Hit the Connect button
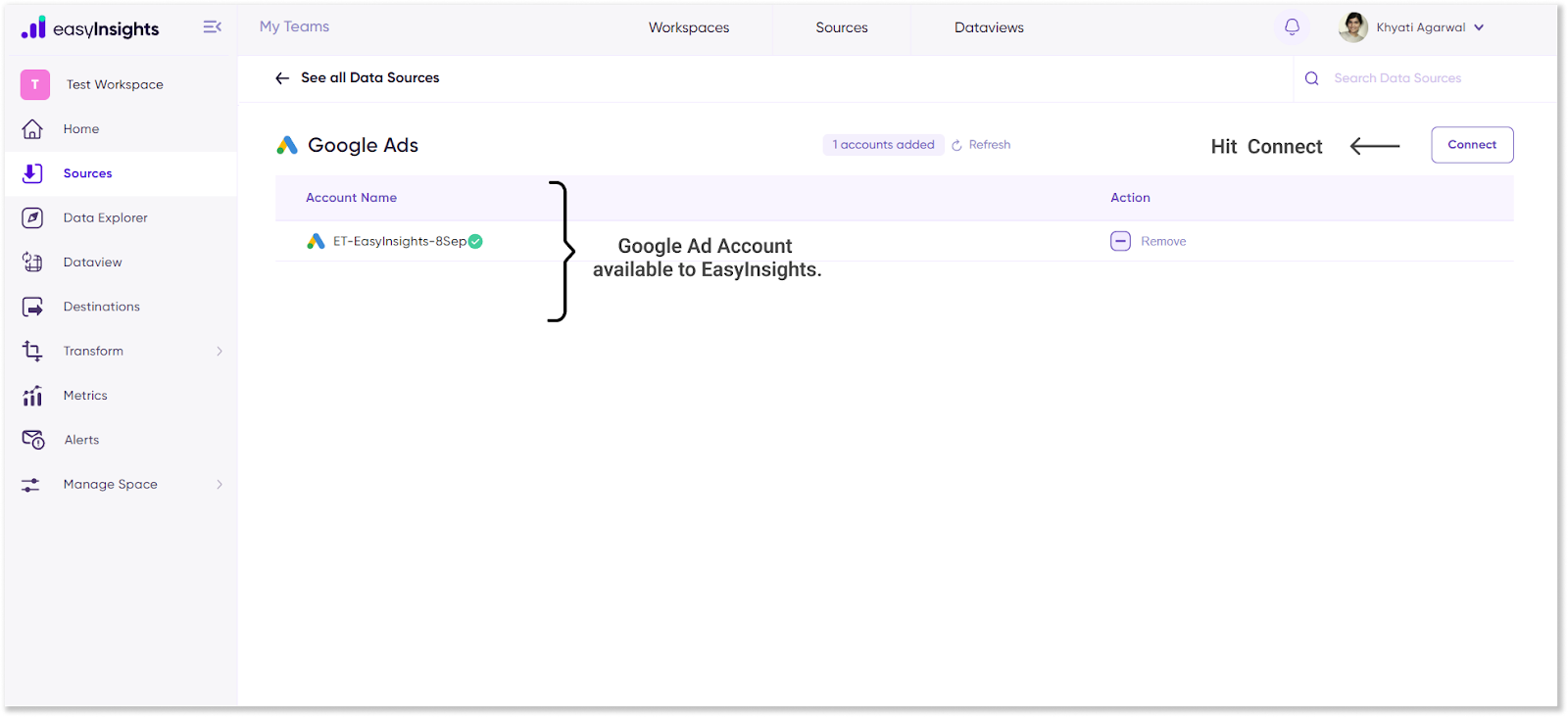This screenshot has height=717, width=1568. pyautogui.click(x=1472, y=145)
